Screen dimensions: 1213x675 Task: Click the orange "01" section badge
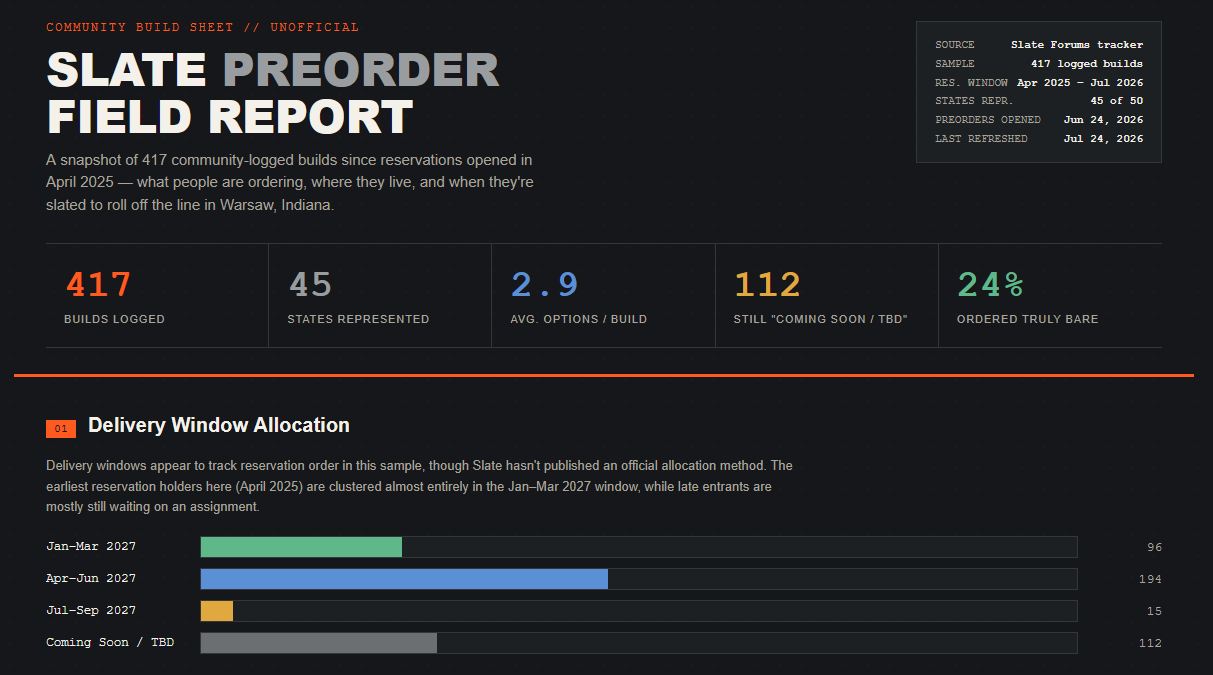coord(61,429)
